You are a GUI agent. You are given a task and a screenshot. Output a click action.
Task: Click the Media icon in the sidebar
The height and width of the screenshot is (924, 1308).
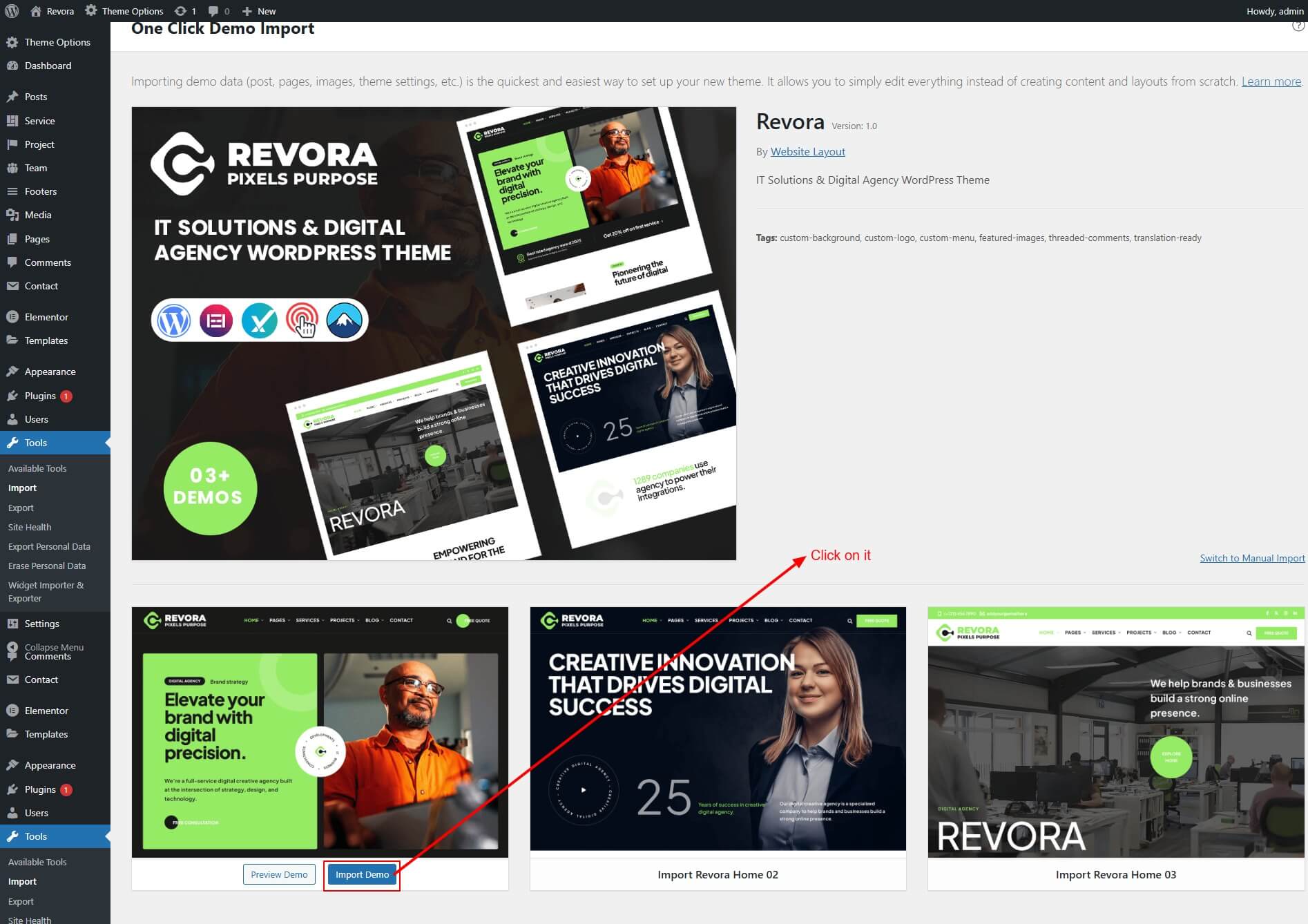tap(12, 215)
